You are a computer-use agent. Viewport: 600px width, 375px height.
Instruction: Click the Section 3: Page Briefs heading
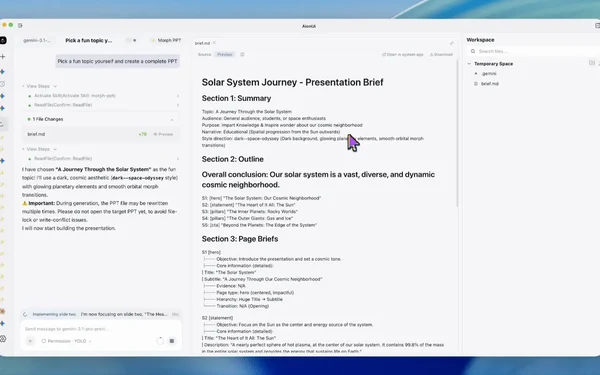tap(240, 239)
